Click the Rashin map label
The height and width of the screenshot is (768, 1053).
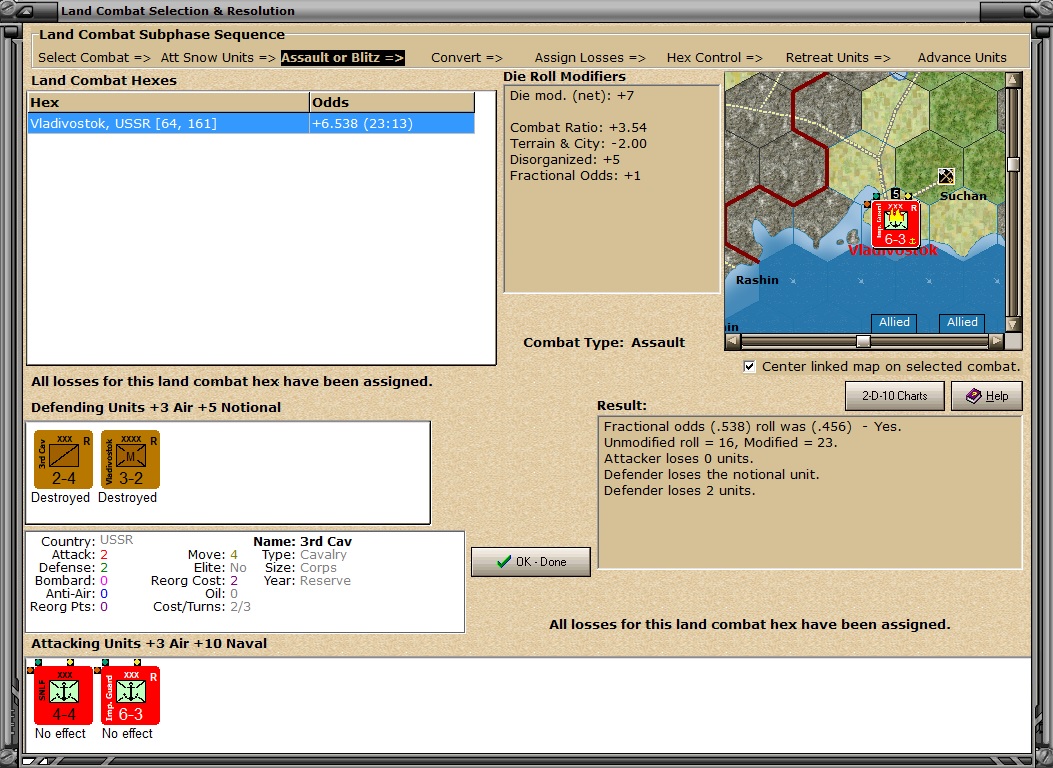pos(758,280)
